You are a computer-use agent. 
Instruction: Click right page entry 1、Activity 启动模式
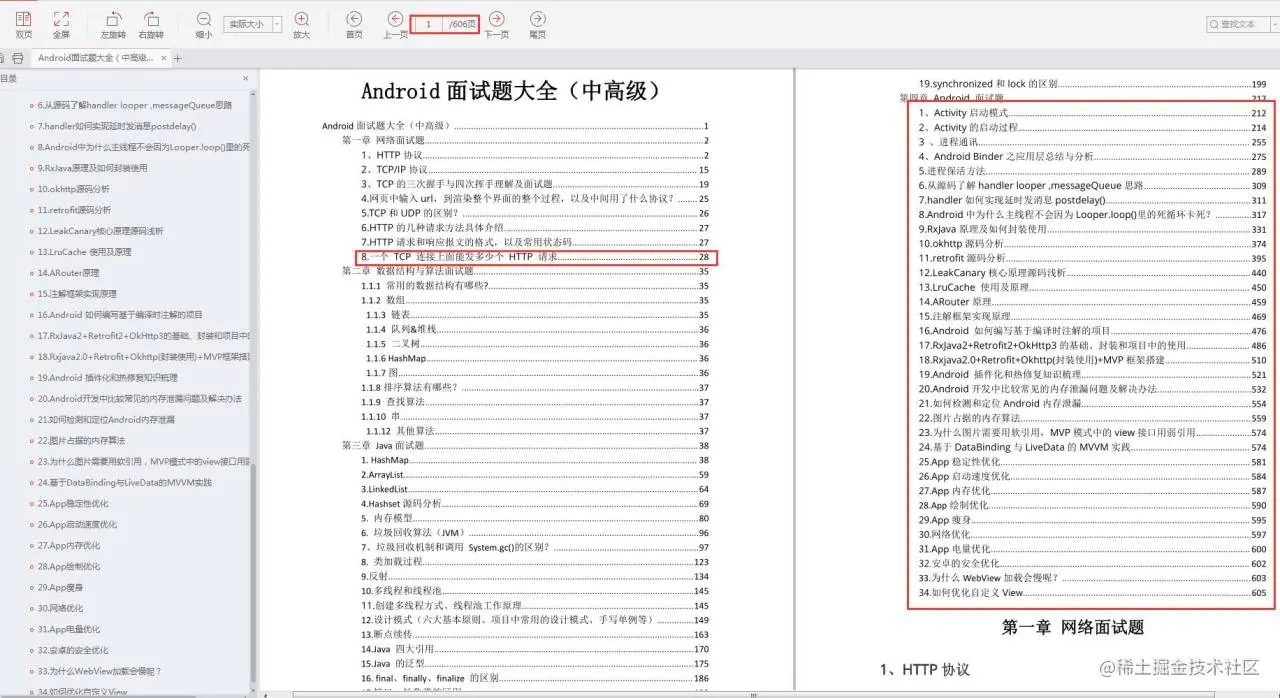click(1093, 113)
